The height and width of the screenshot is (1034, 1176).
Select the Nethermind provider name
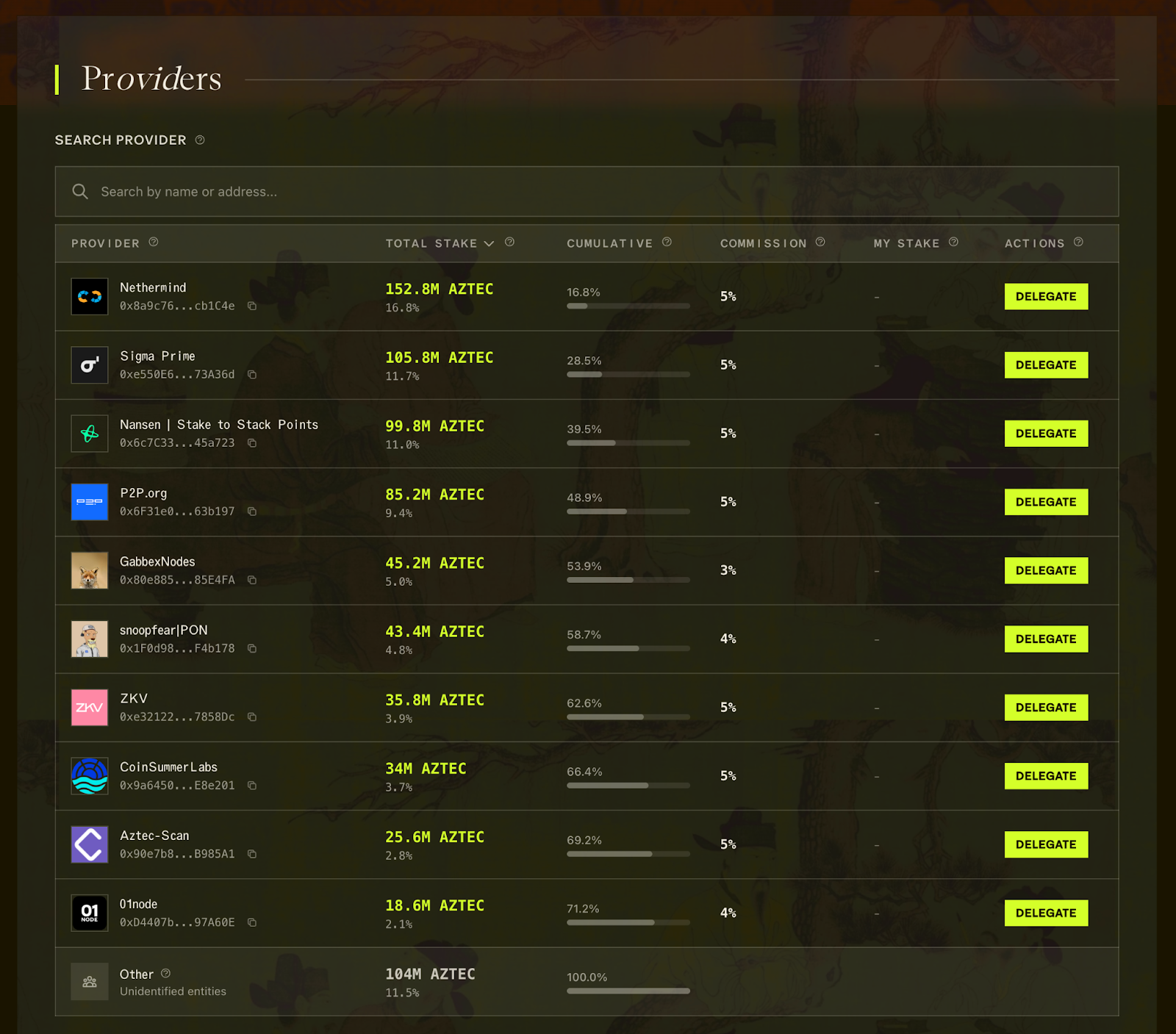(153, 287)
